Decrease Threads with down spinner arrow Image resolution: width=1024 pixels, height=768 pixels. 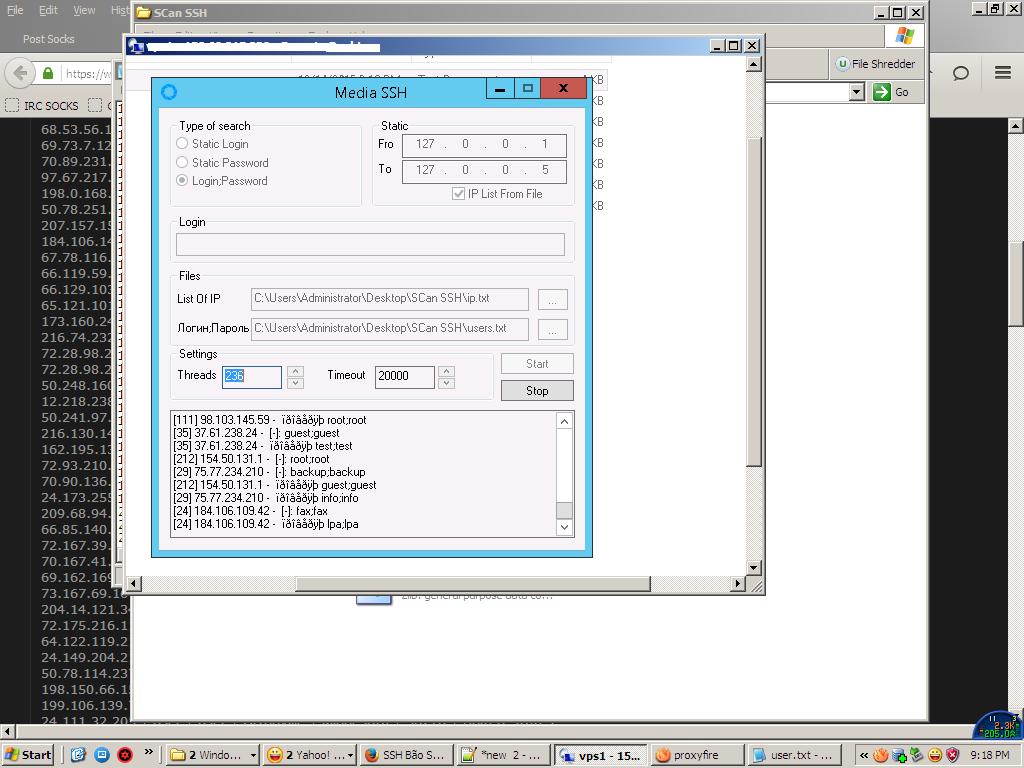(x=295, y=383)
